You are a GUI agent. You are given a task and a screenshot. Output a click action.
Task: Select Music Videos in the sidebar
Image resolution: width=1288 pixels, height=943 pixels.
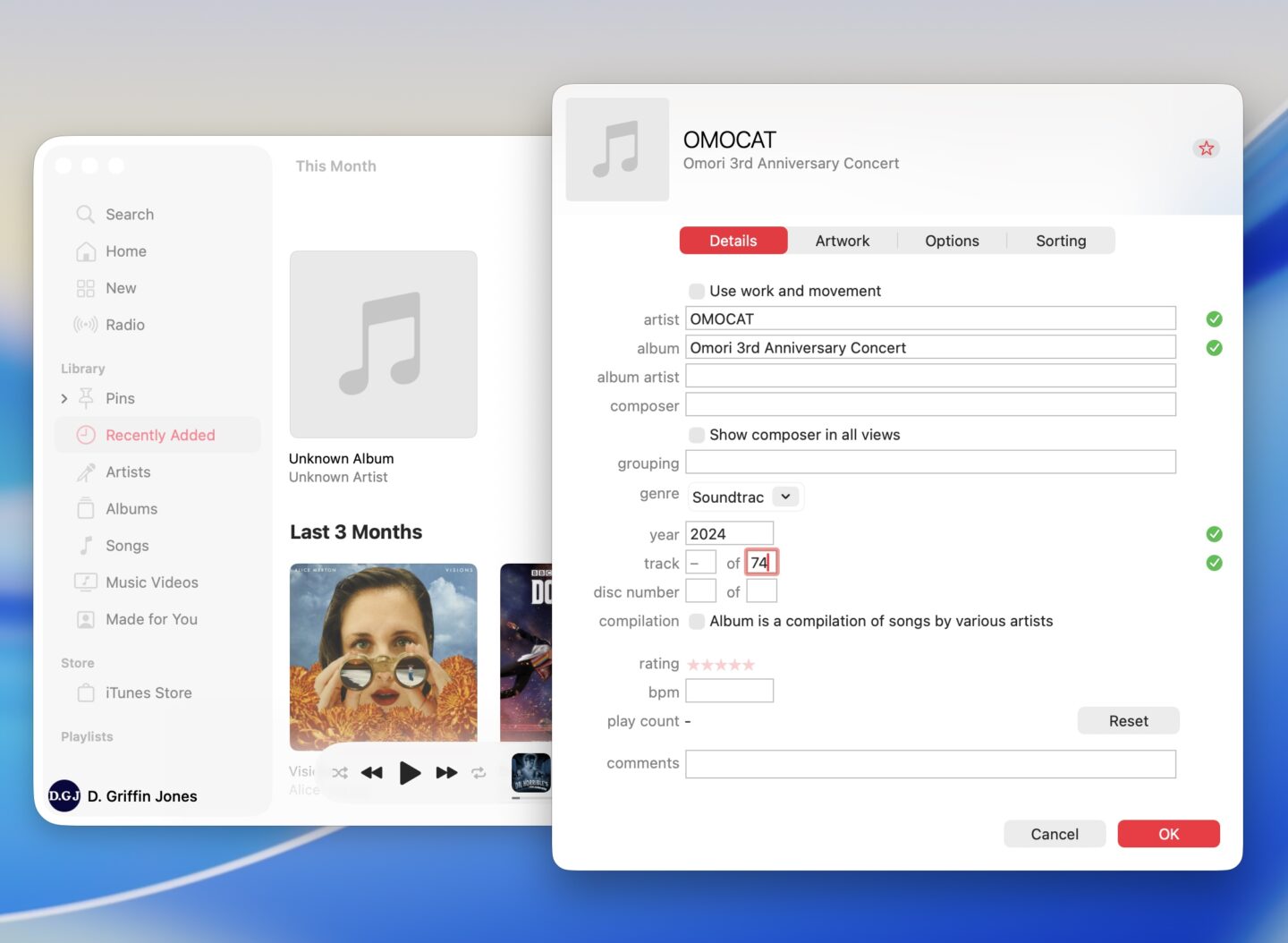(x=152, y=582)
